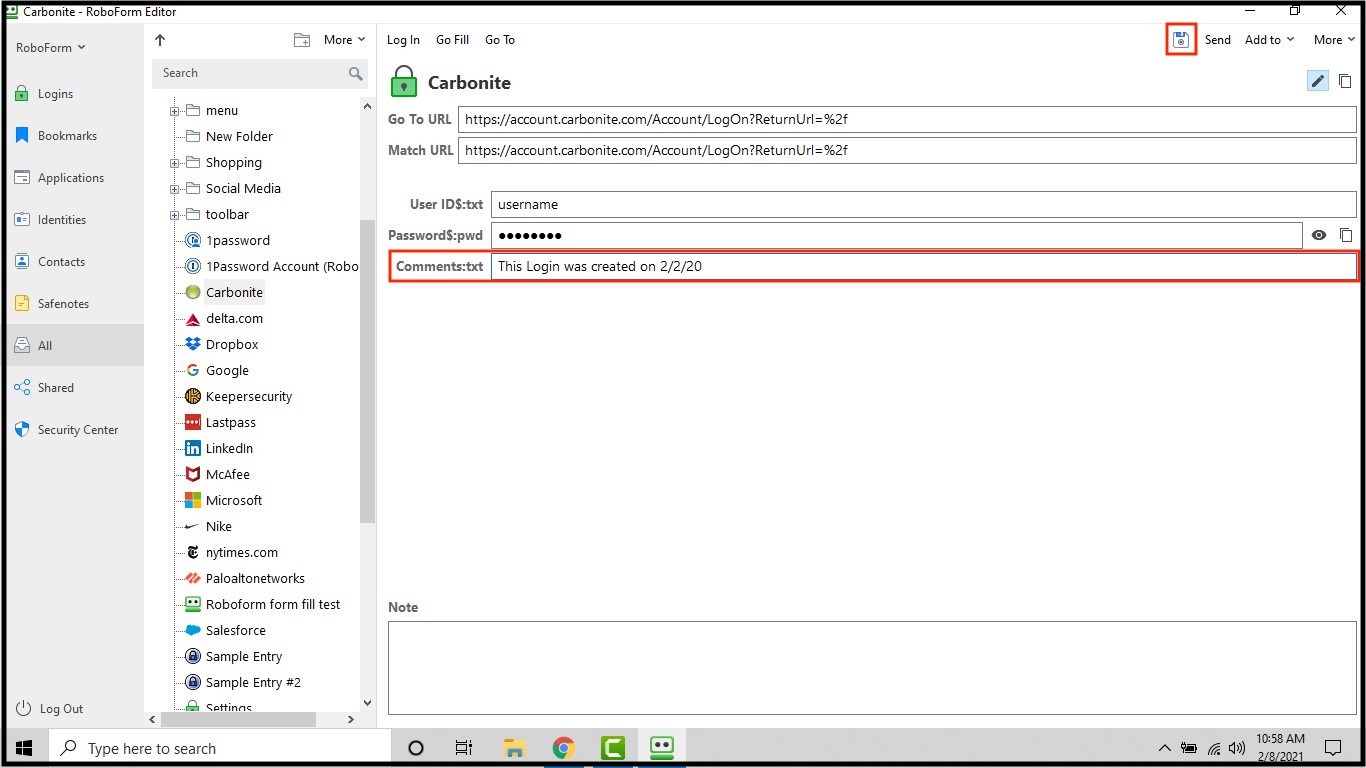The height and width of the screenshot is (768, 1366).
Task: Select the Keepersecurity login
Action: [249, 397]
